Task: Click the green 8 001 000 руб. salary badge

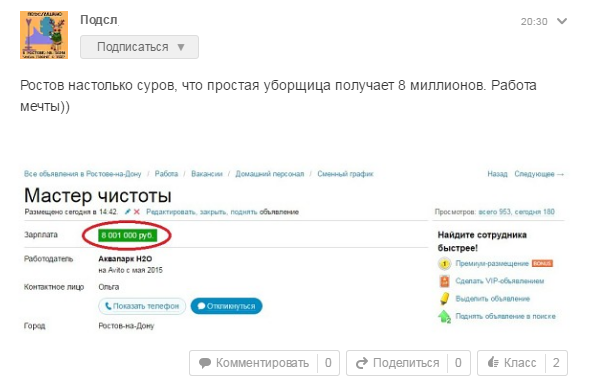Action: pos(127,235)
